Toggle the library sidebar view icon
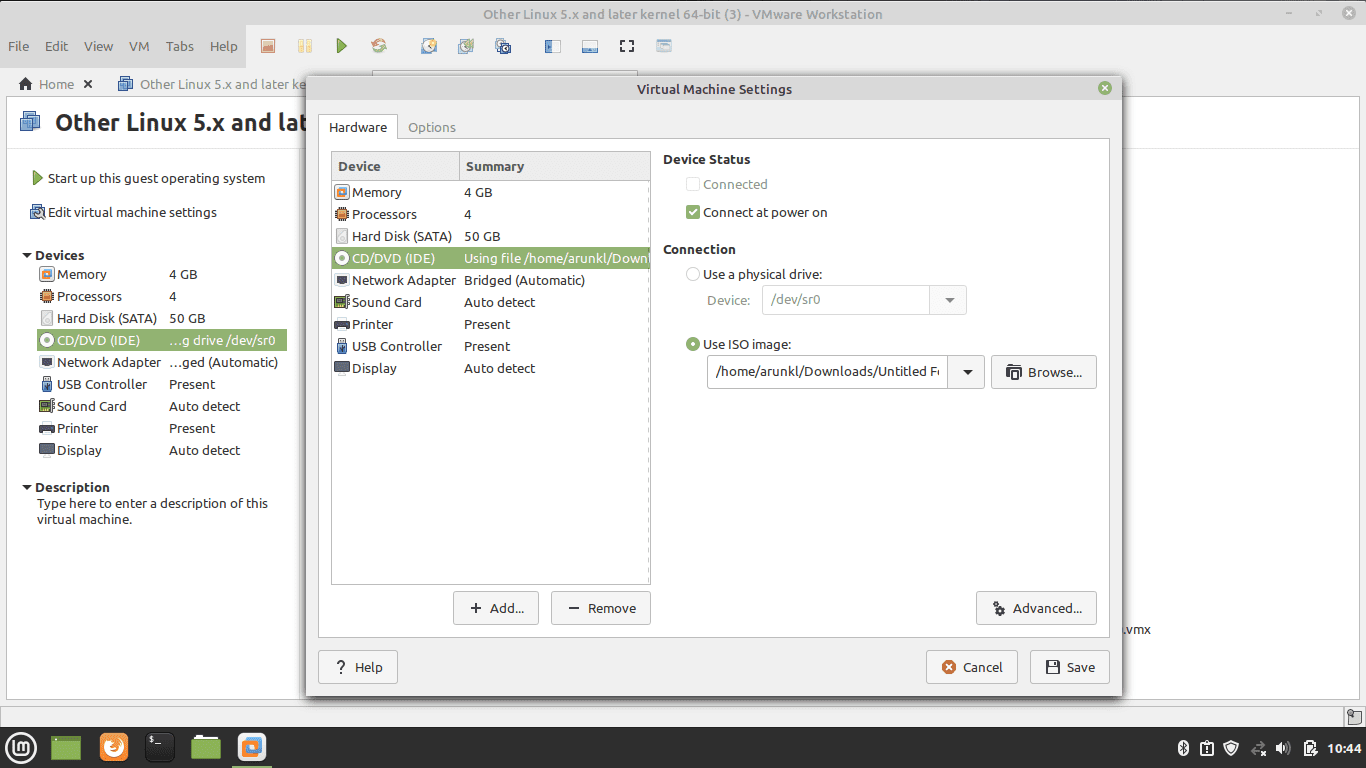The height and width of the screenshot is (768, 1366). point(553,46)
